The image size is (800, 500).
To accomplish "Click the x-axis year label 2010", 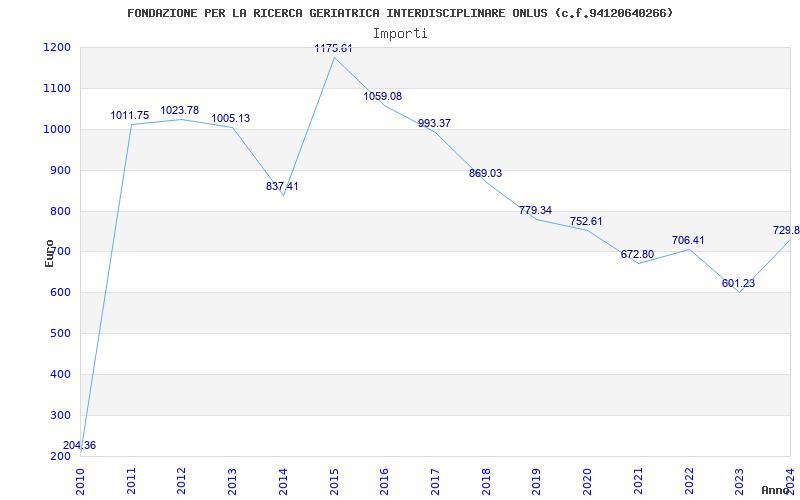I will click(81, 481).
